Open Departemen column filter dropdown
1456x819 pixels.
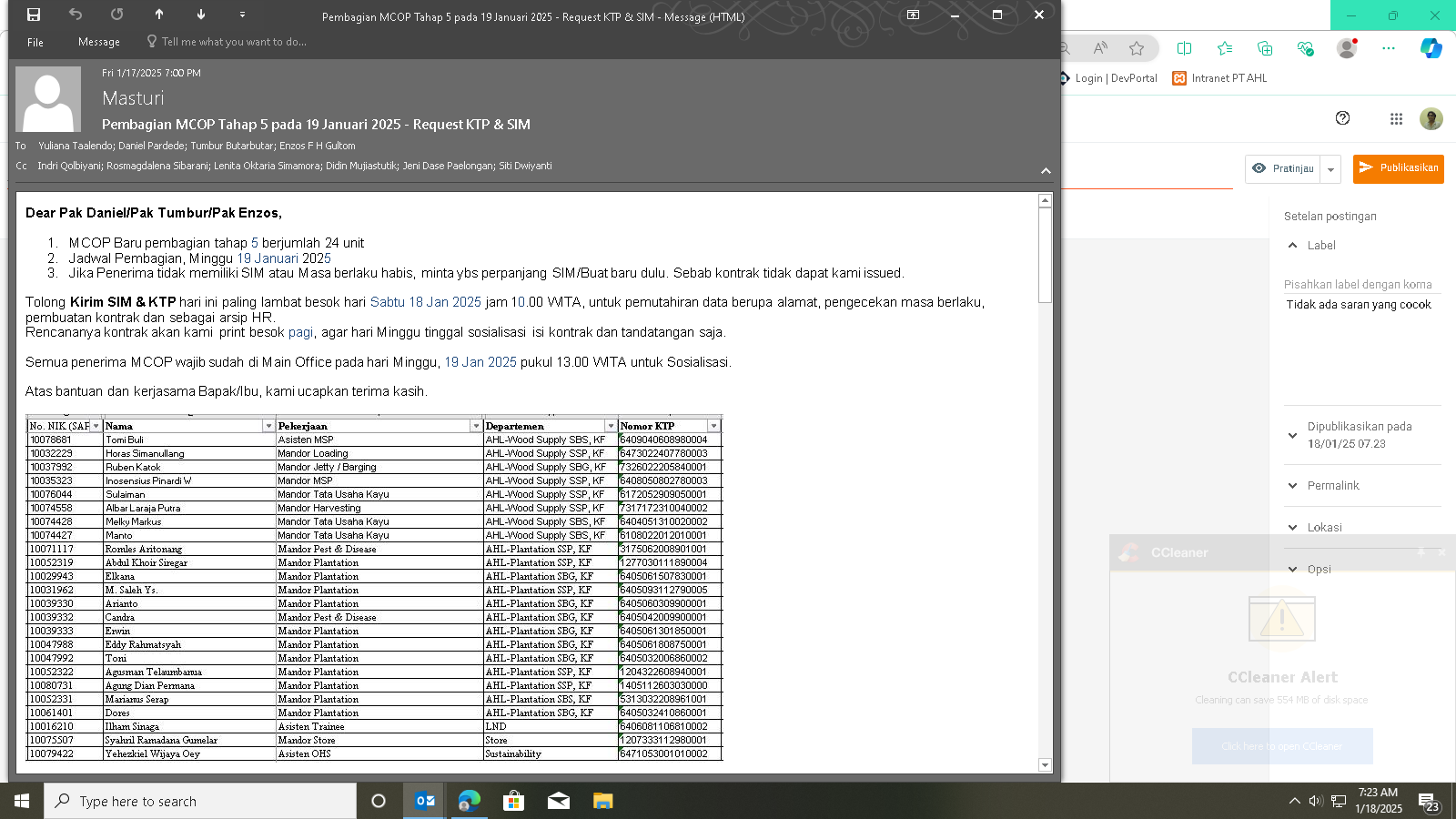[x=611, y=426]
